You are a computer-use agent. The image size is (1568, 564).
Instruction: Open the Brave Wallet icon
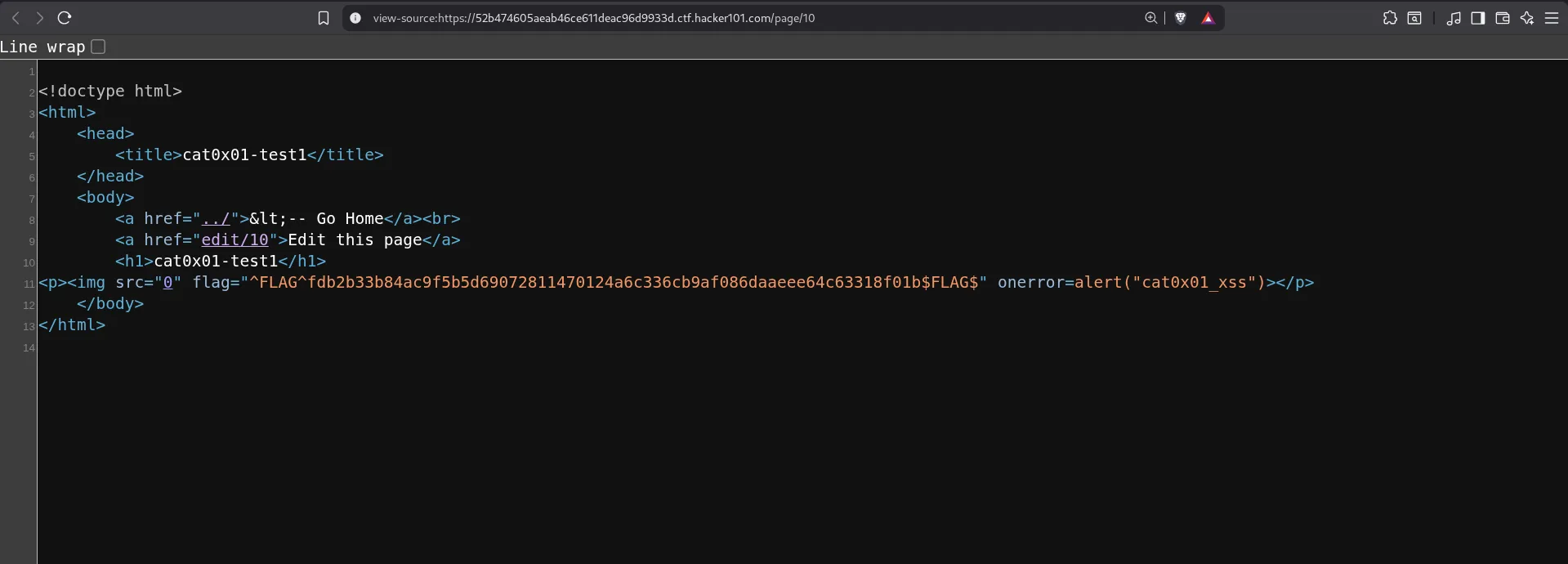click(1503, 18)
